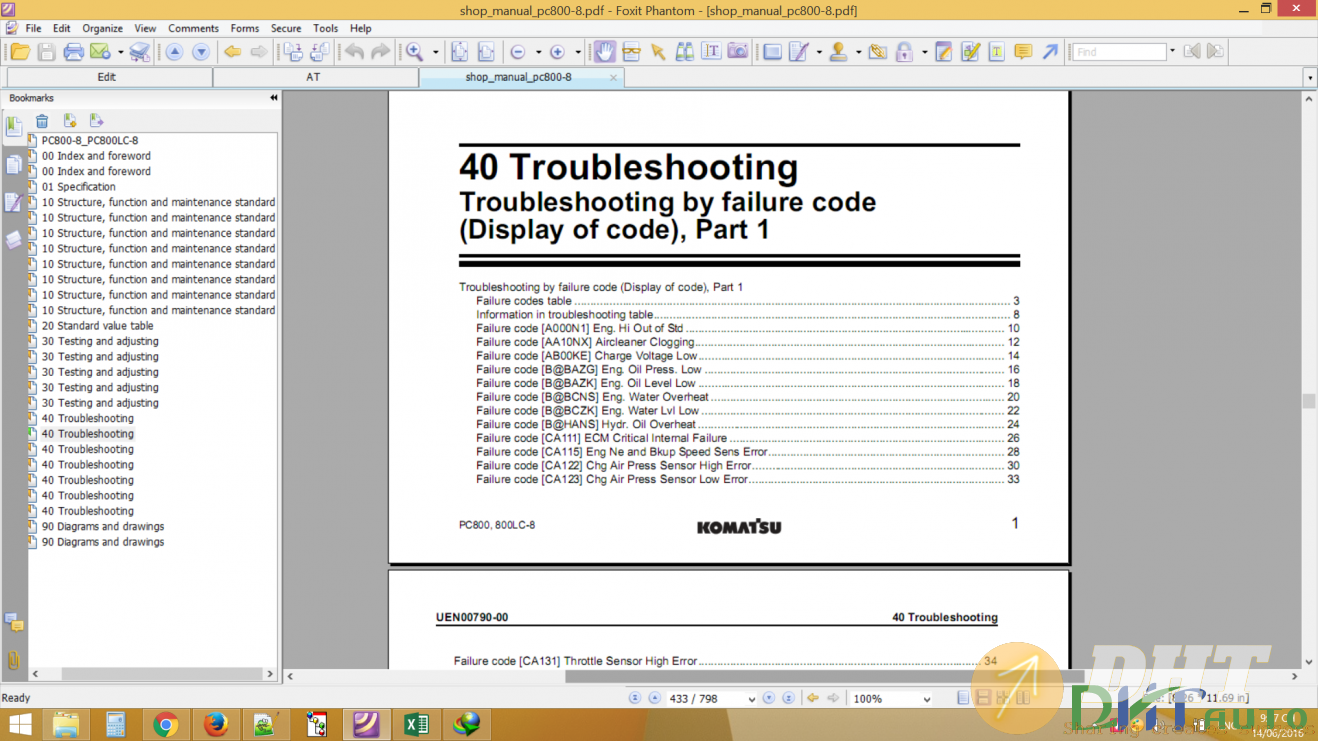The image size is (1318, 741).
Task: Open link Failure code [AA10NX] Aircleaner Clogging
Action: (x=585, y=342)
